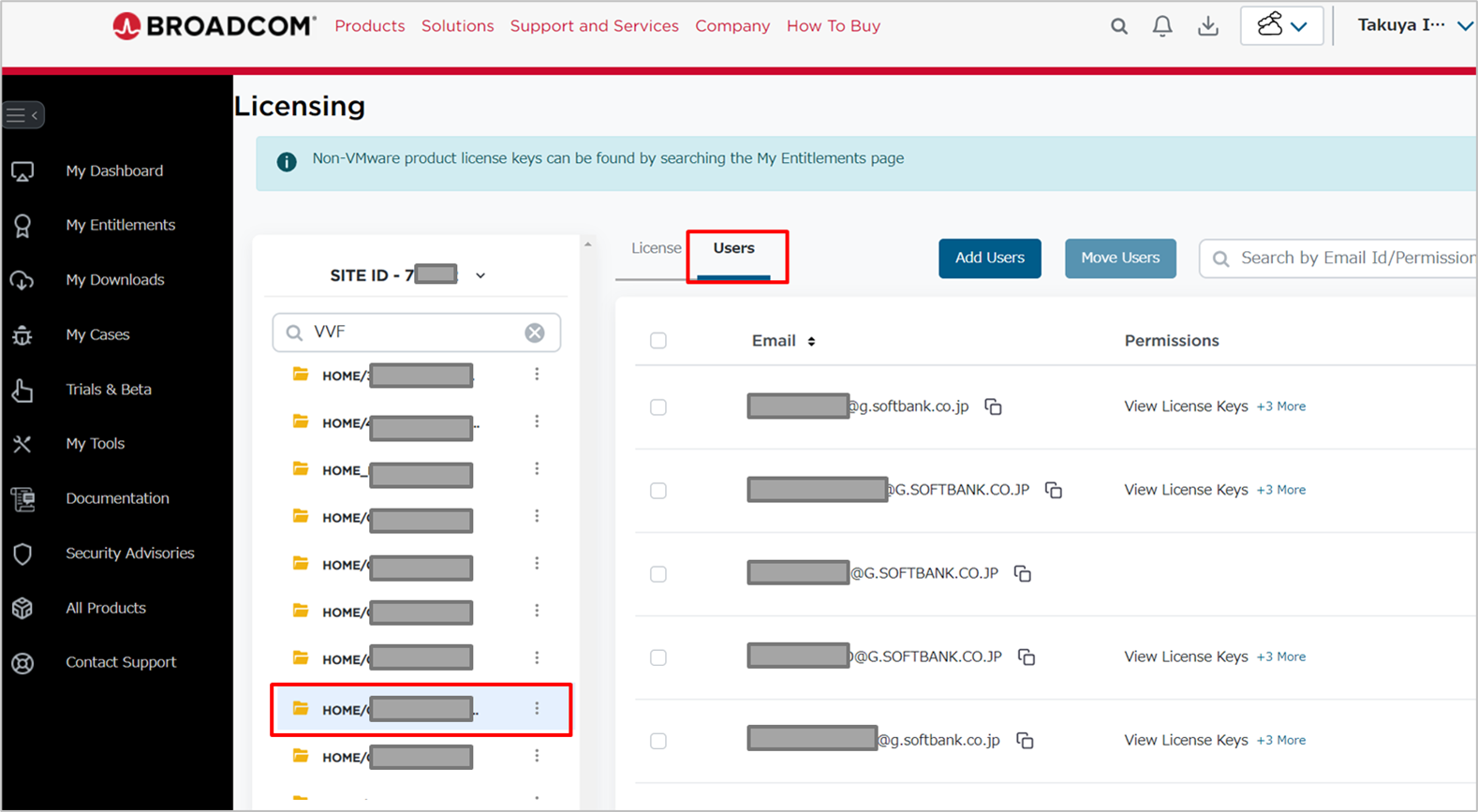
Task: Click the Trials & Beta hand icon
Action: click(22, 390)
